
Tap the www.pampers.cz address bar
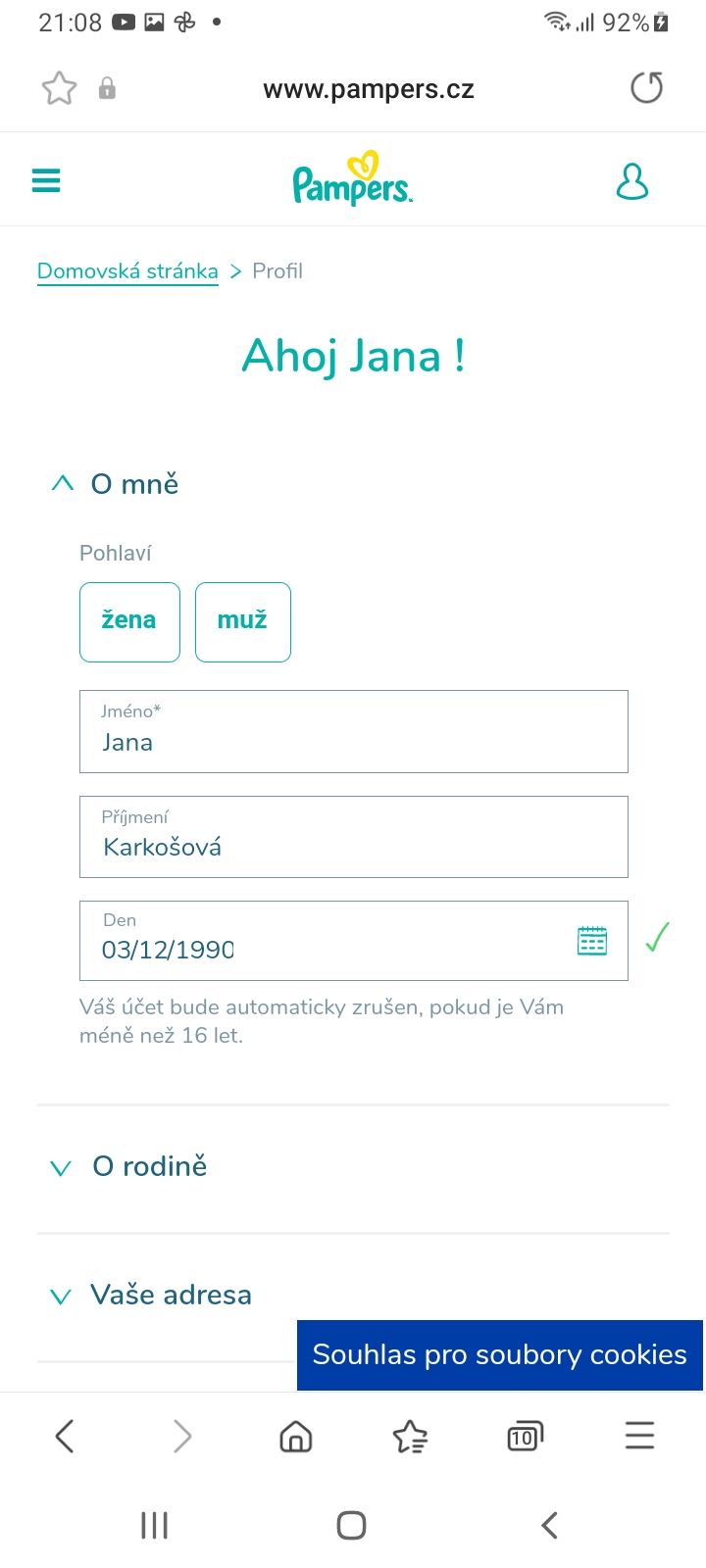[369, 89]
